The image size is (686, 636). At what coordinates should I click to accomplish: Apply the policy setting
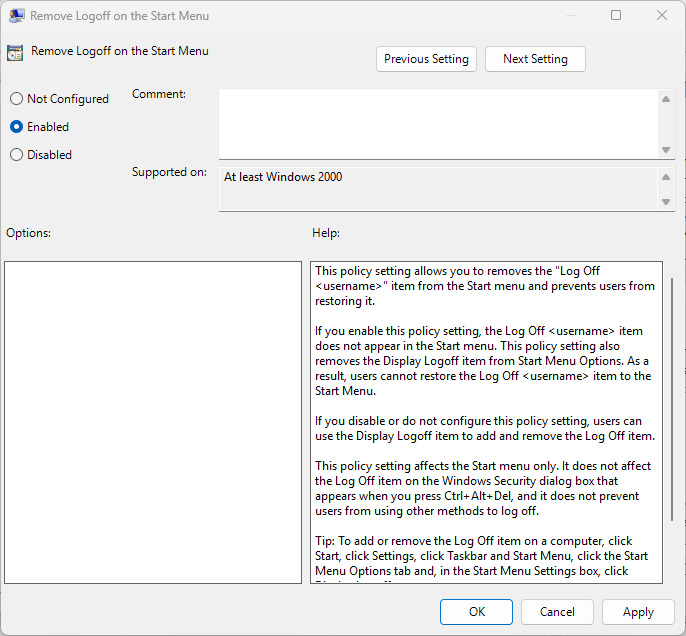click(x=638, y=612)
